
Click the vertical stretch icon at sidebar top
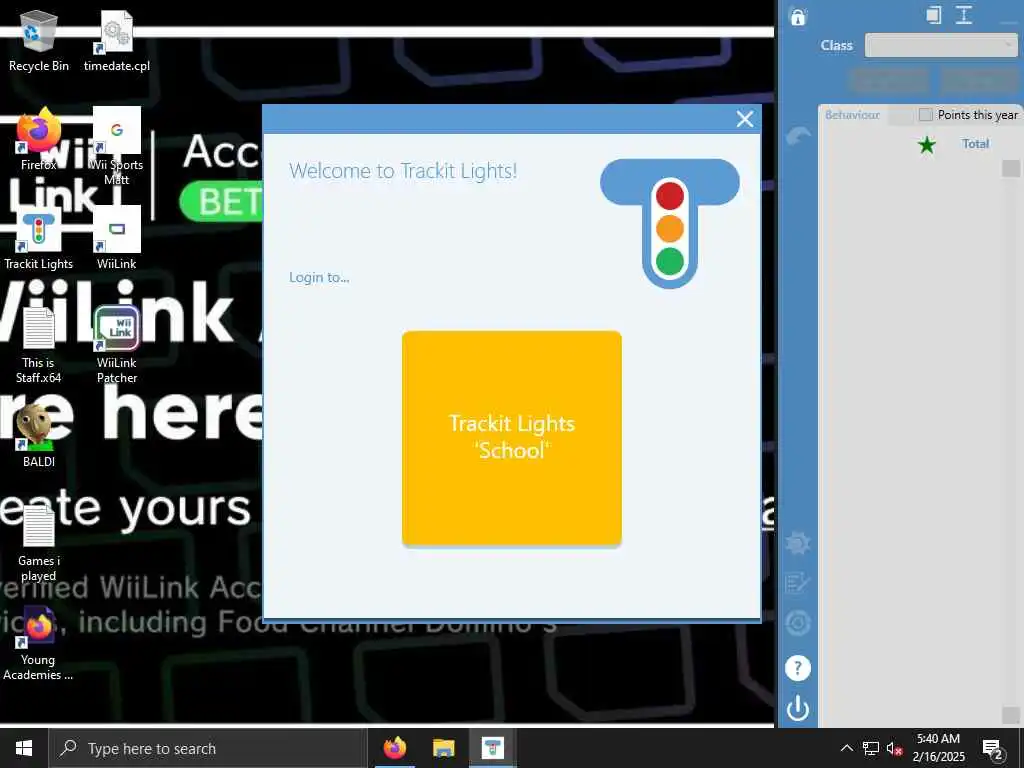click(x=964, y=15)
